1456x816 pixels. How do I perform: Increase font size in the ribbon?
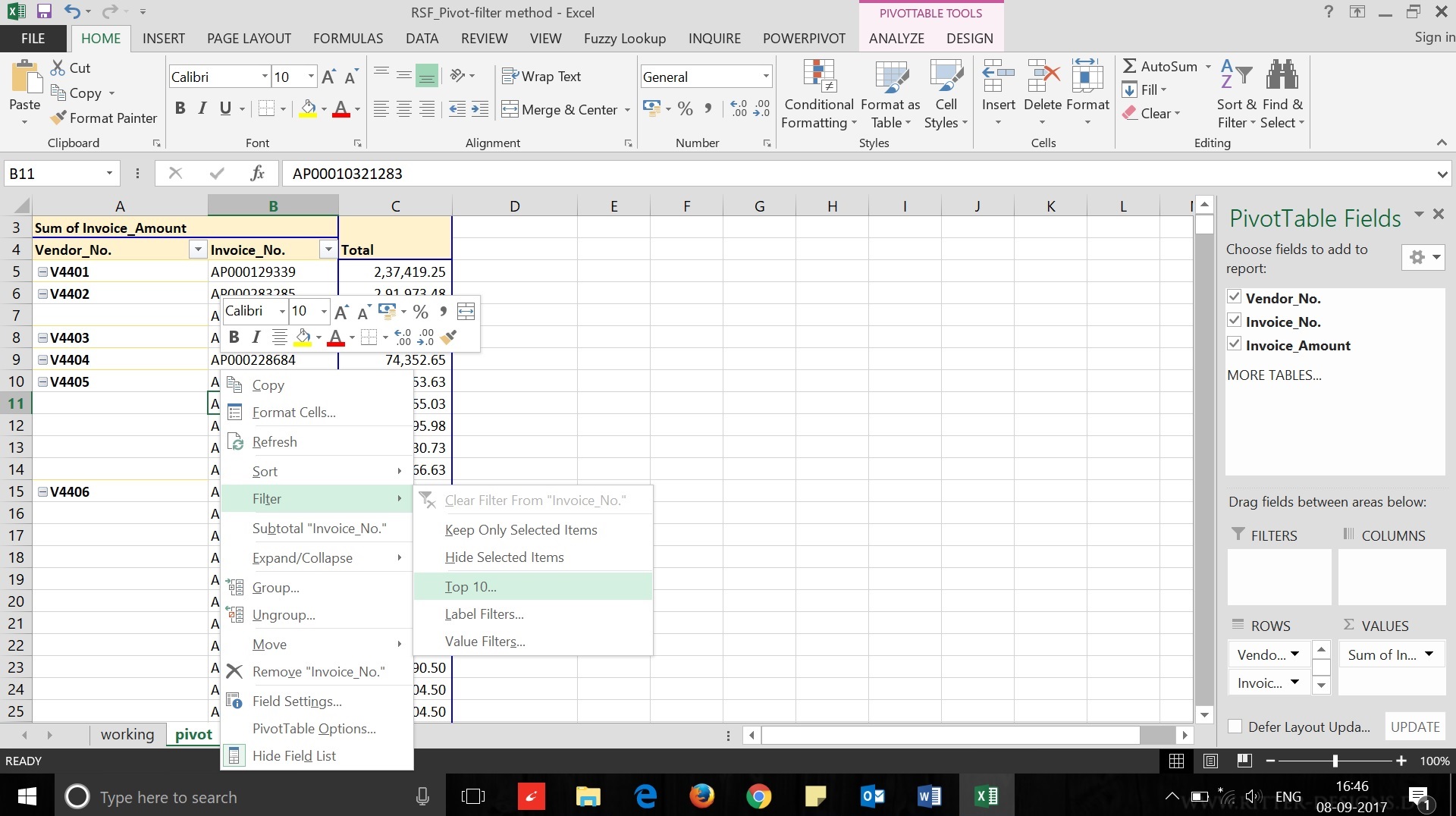point(328,77)
